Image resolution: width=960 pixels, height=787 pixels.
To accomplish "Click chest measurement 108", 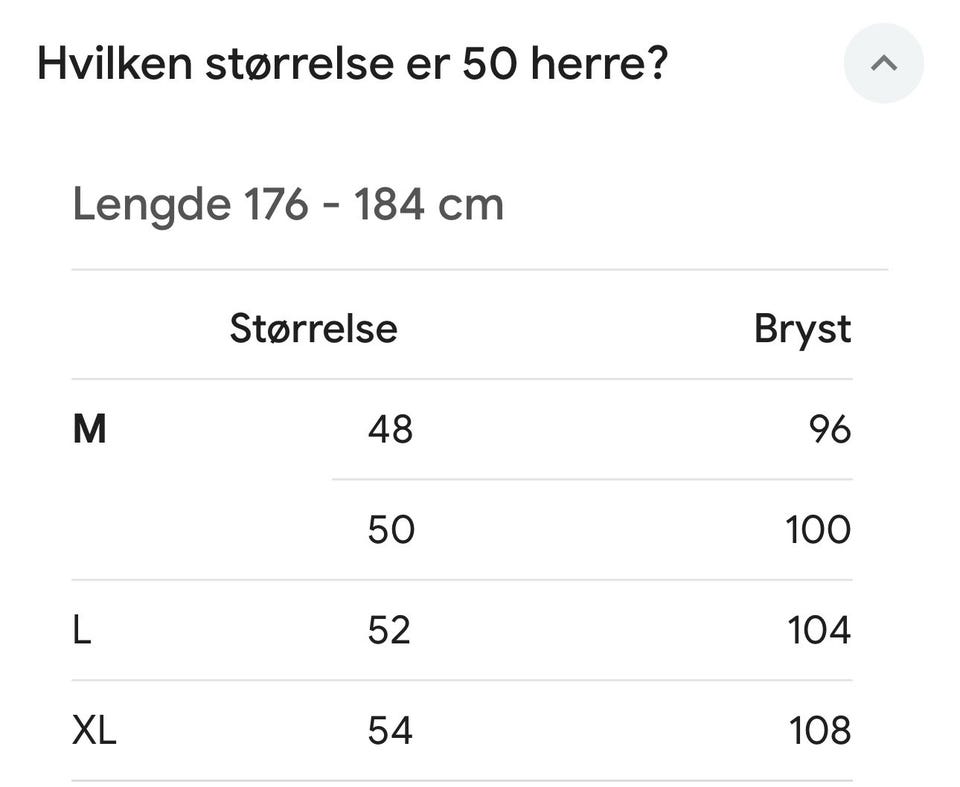I will pos(820,730).
